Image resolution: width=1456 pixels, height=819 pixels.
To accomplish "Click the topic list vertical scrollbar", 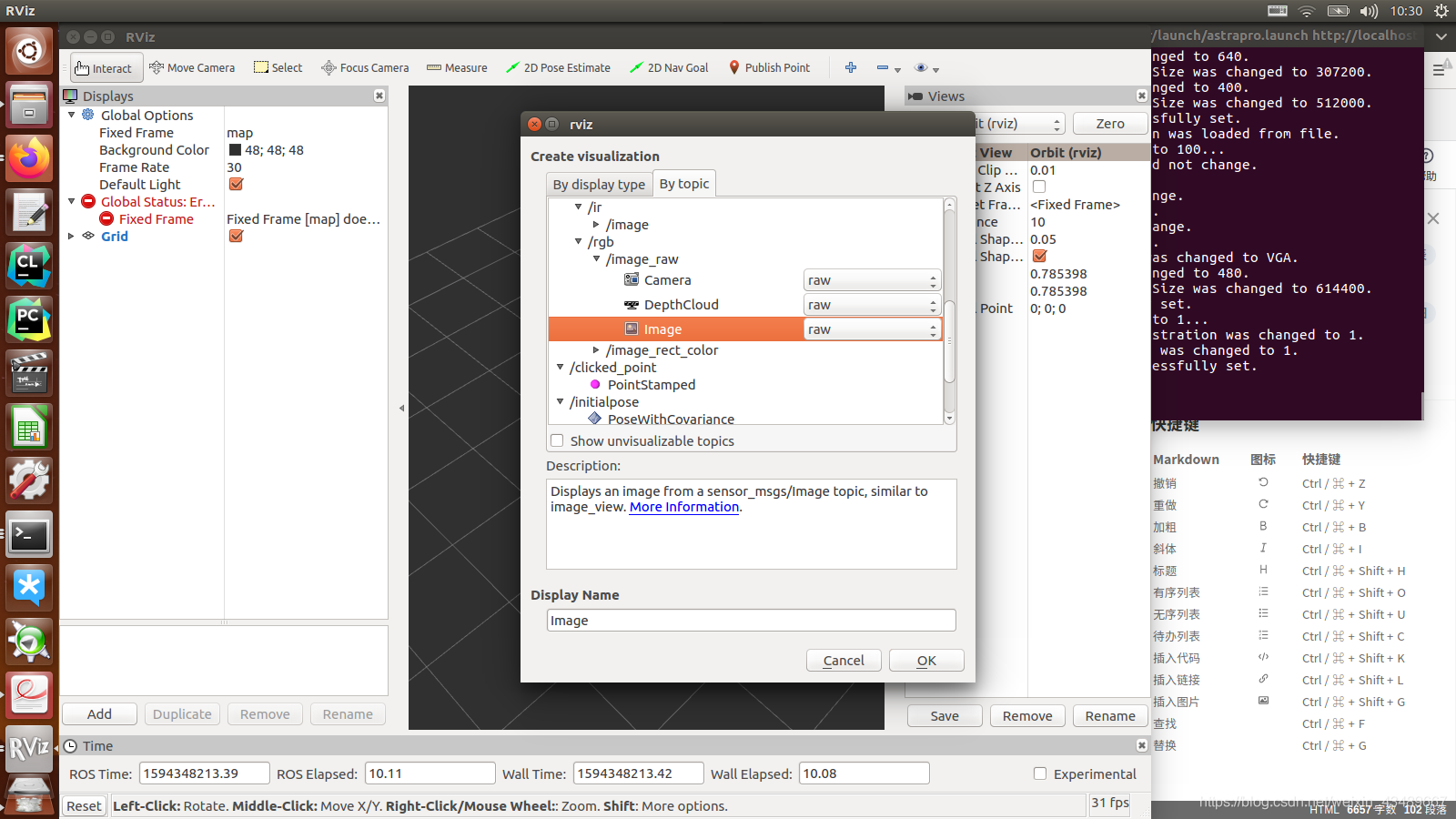I will click(949, 341).
